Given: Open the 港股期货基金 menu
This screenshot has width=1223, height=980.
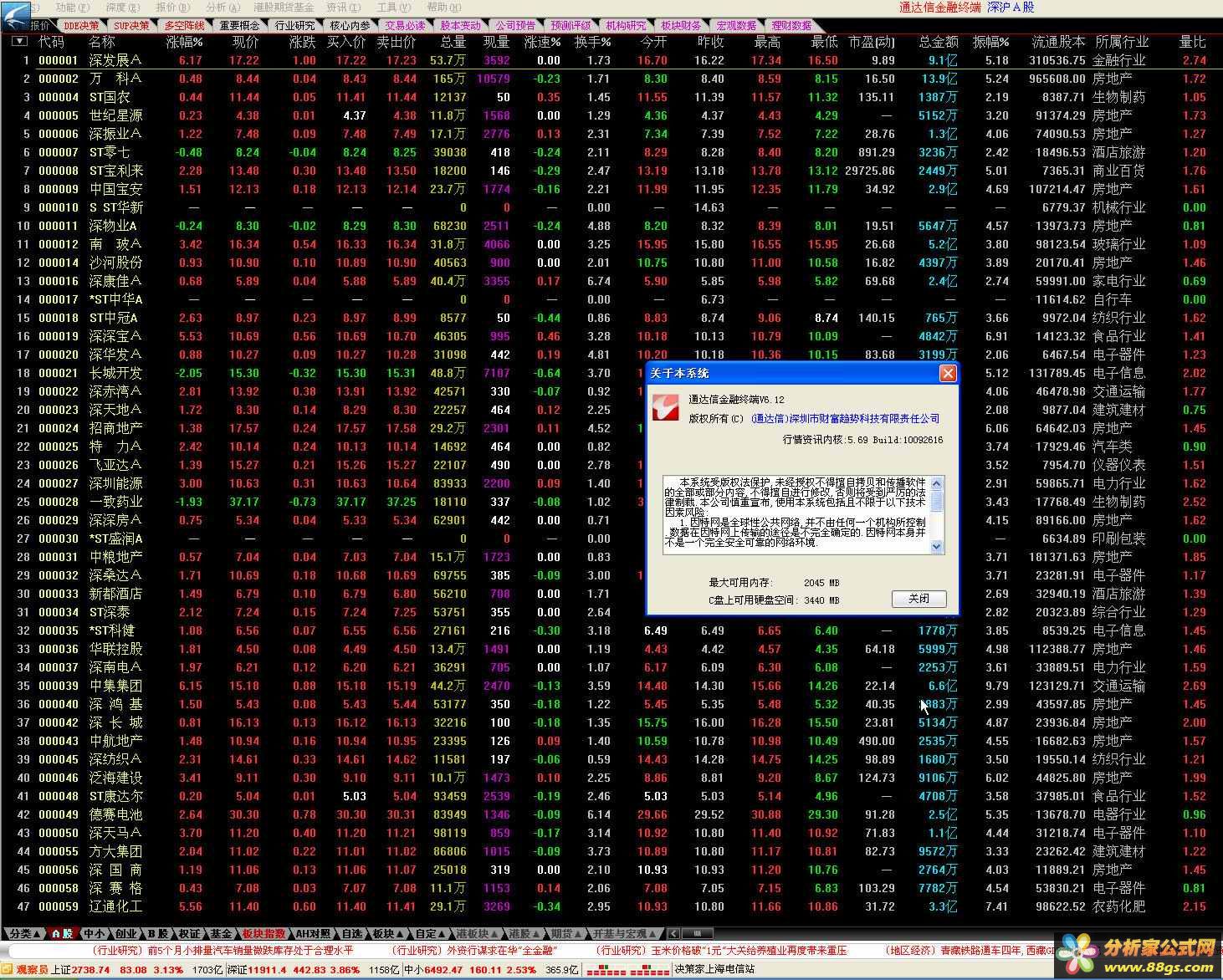Looking at the screenshot, I should click(x=284, y=8).
